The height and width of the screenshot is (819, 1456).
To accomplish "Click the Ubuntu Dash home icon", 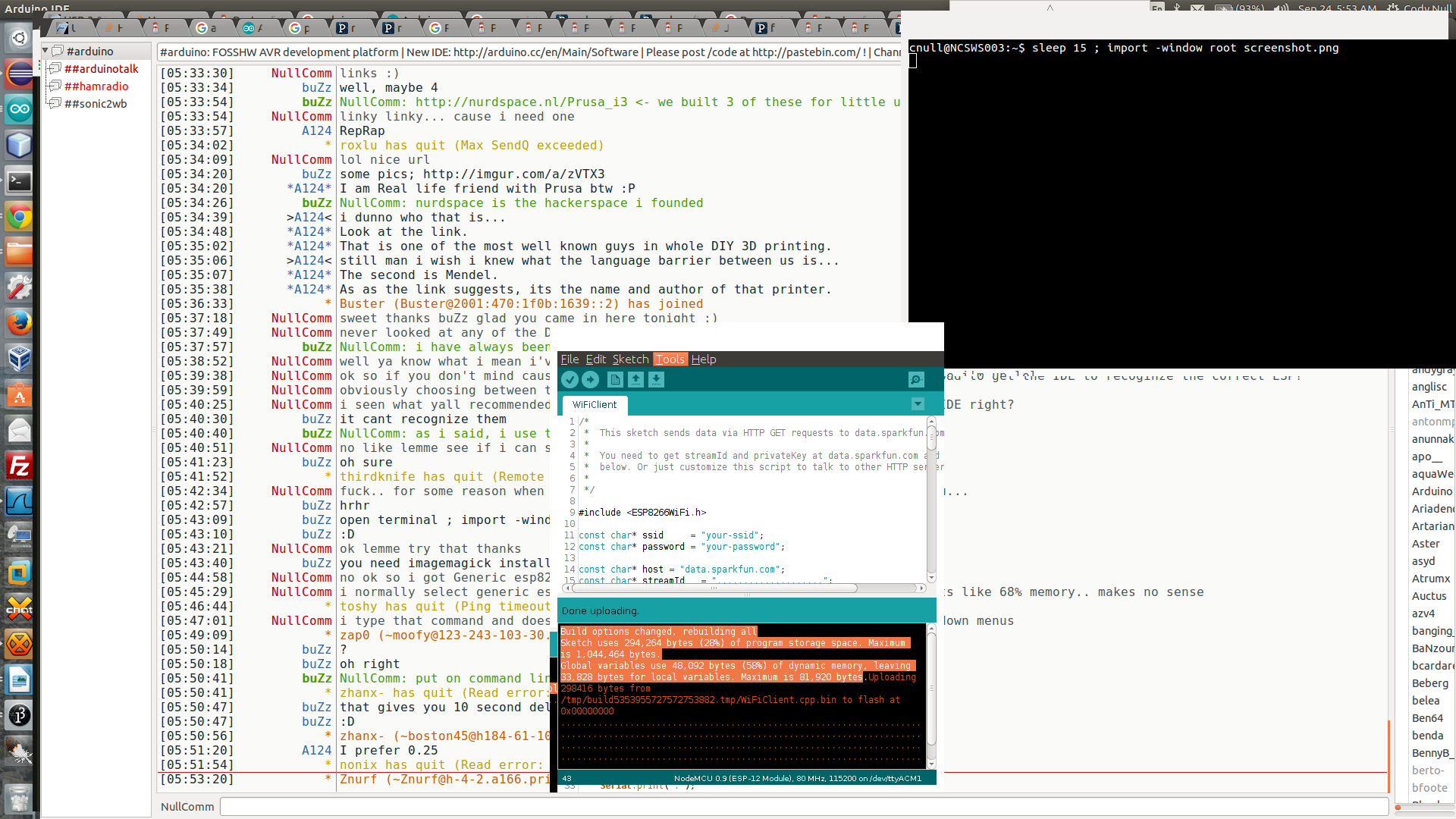I will (x=19, y=37).
